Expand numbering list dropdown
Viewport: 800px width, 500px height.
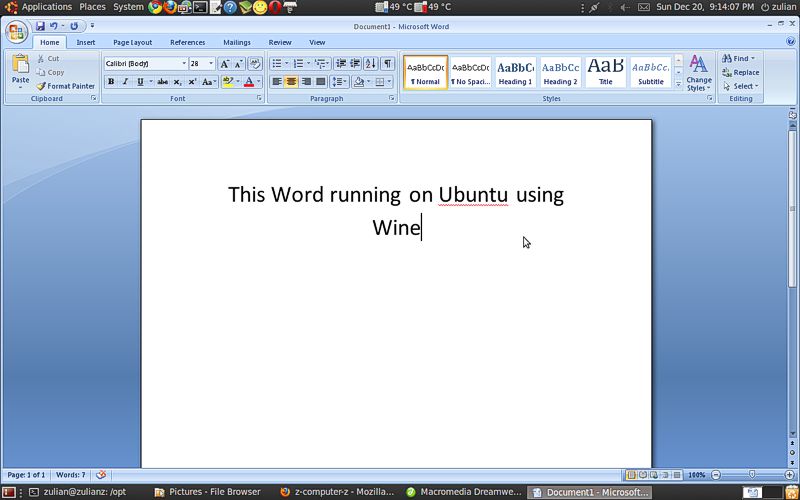(308, 63)
